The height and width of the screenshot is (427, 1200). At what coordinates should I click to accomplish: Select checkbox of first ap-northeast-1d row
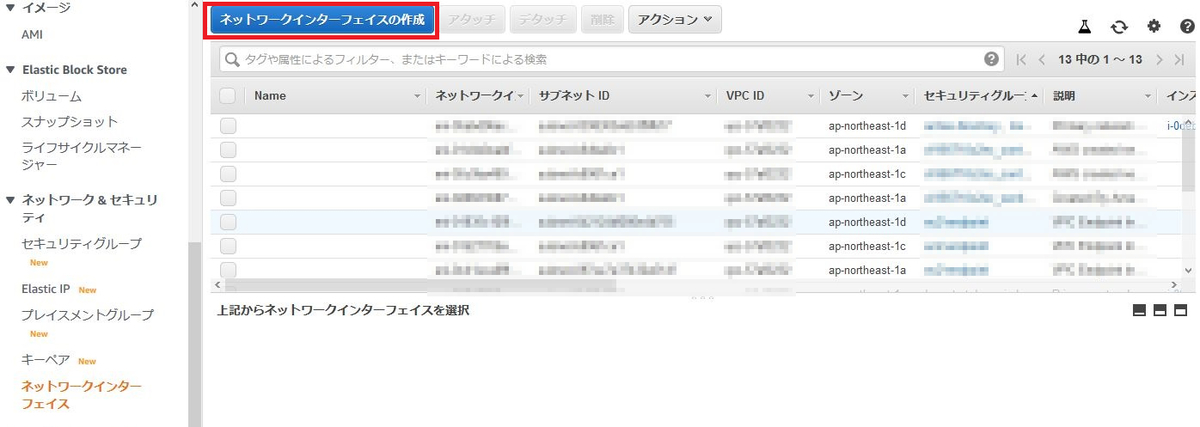tap(227, 126)
